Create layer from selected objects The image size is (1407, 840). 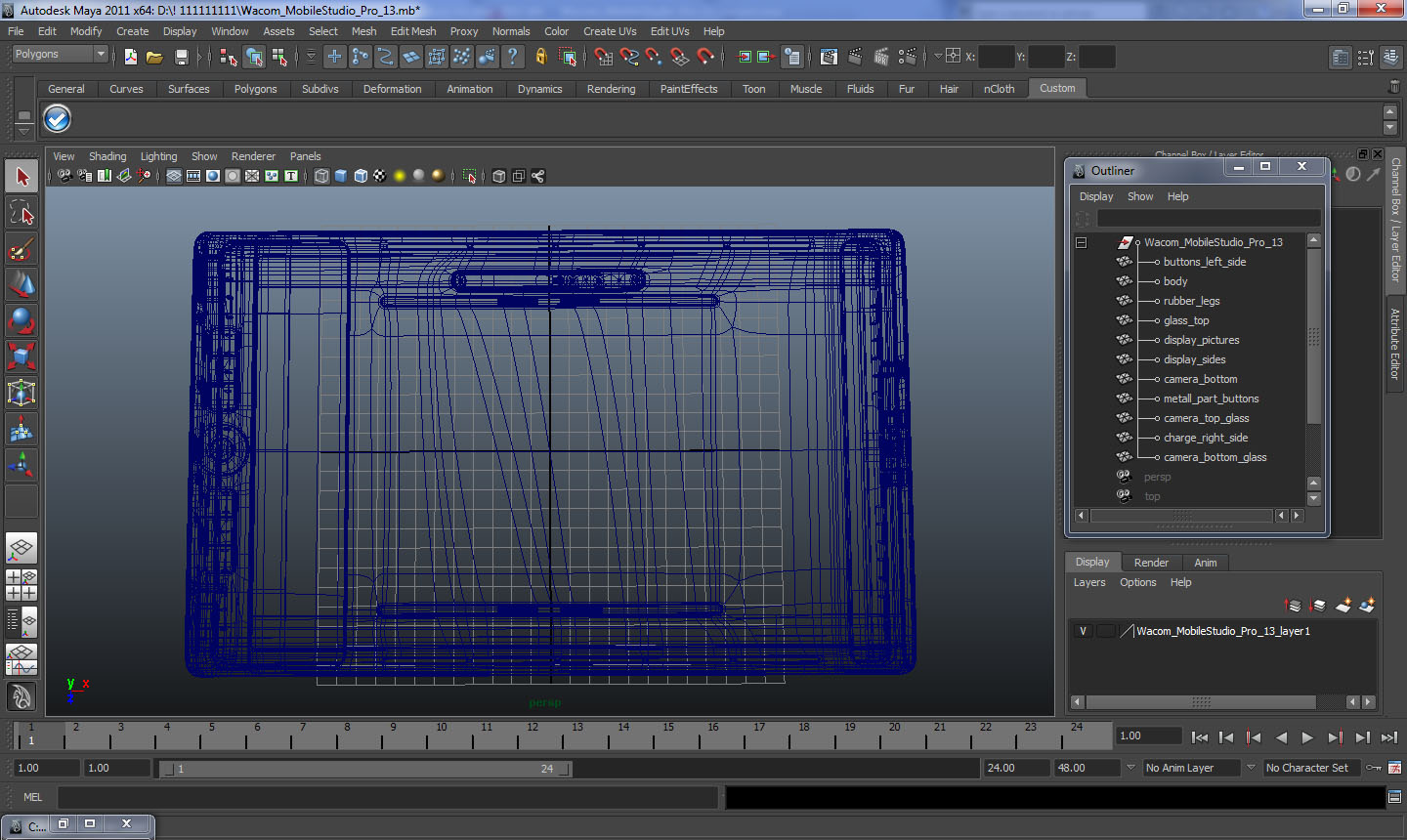coord(1367,606)
